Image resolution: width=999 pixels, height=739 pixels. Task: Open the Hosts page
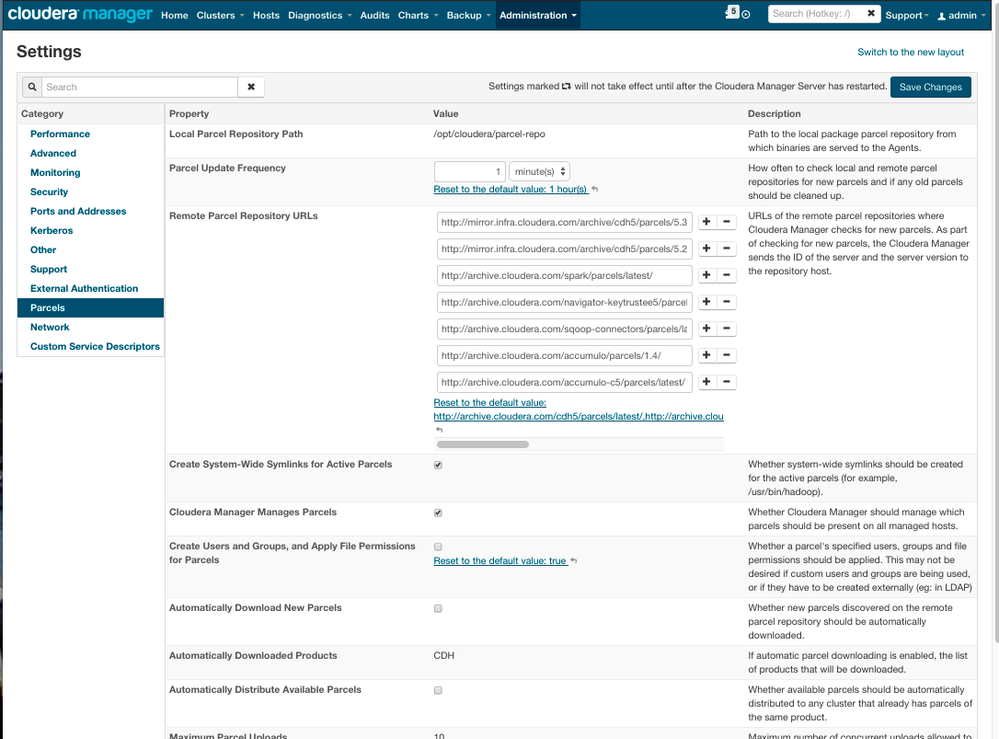266,15
